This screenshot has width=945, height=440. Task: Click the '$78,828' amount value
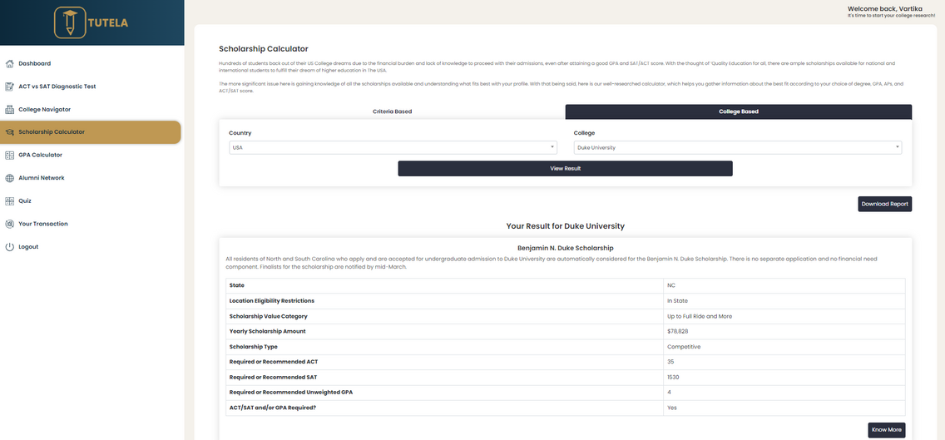(x=677, y=332)
